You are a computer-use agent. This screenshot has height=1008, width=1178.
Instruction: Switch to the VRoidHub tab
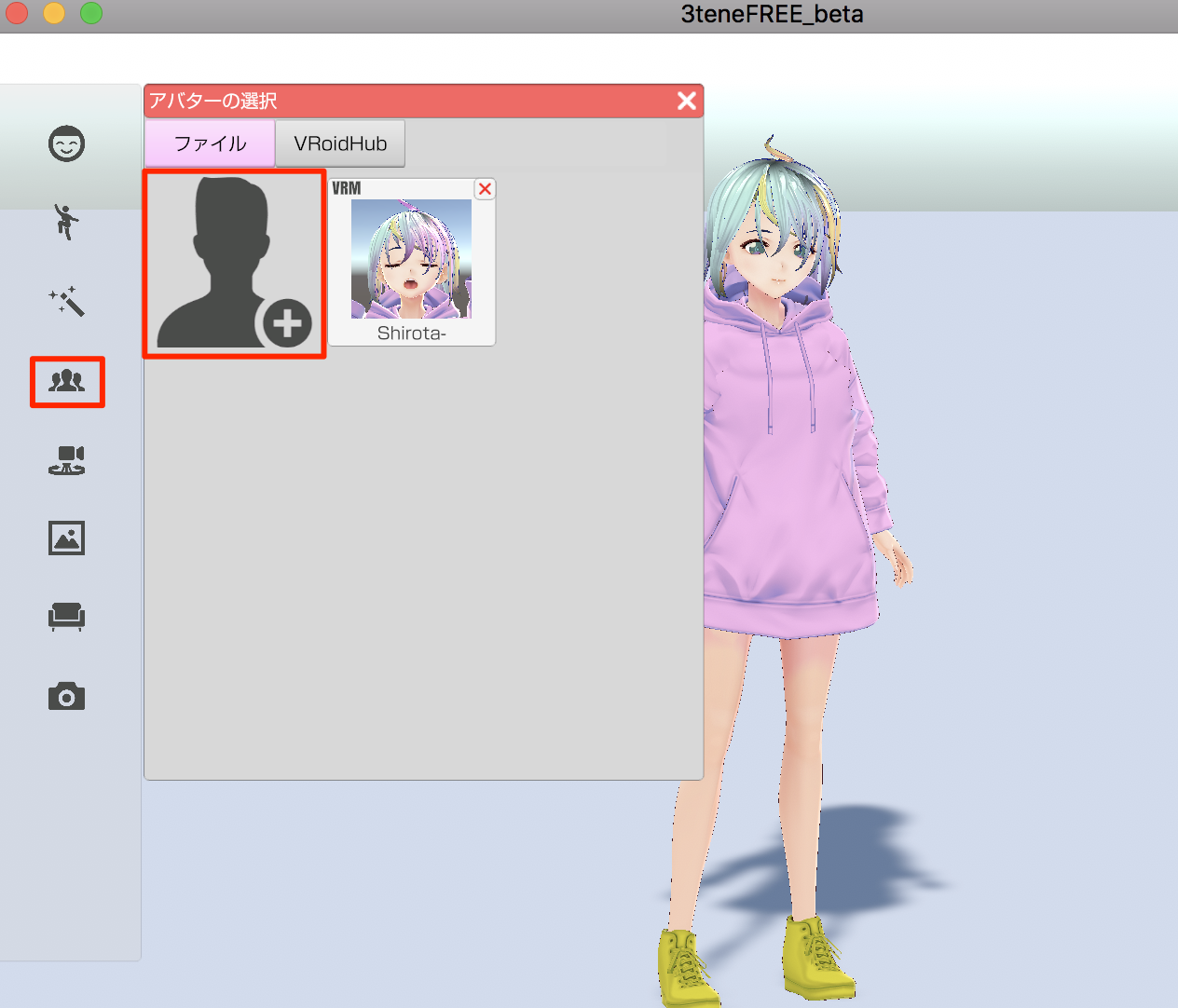[x=340, y=143]
